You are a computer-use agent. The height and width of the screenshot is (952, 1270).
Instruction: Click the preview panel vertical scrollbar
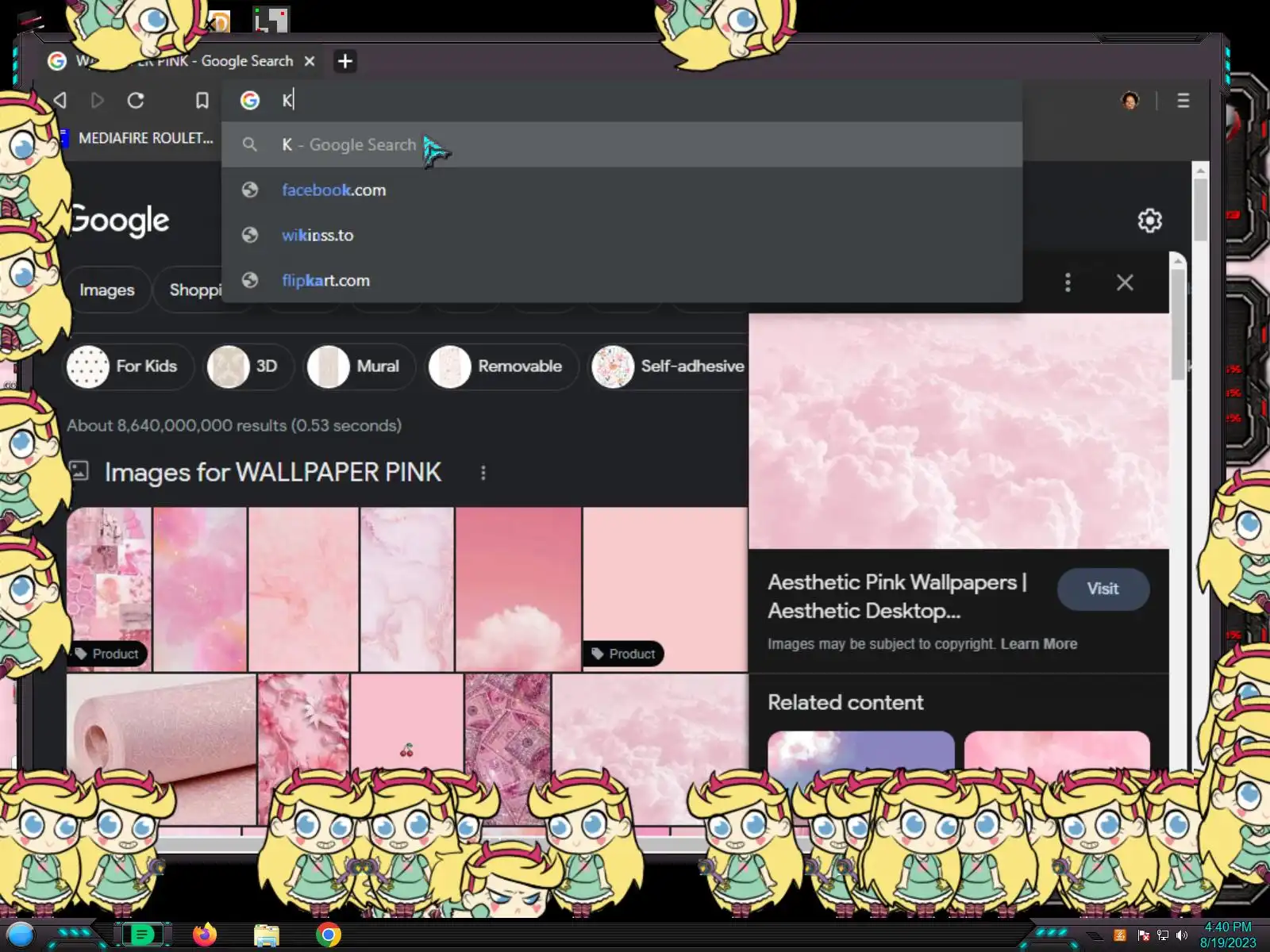tap(1178, 324)
